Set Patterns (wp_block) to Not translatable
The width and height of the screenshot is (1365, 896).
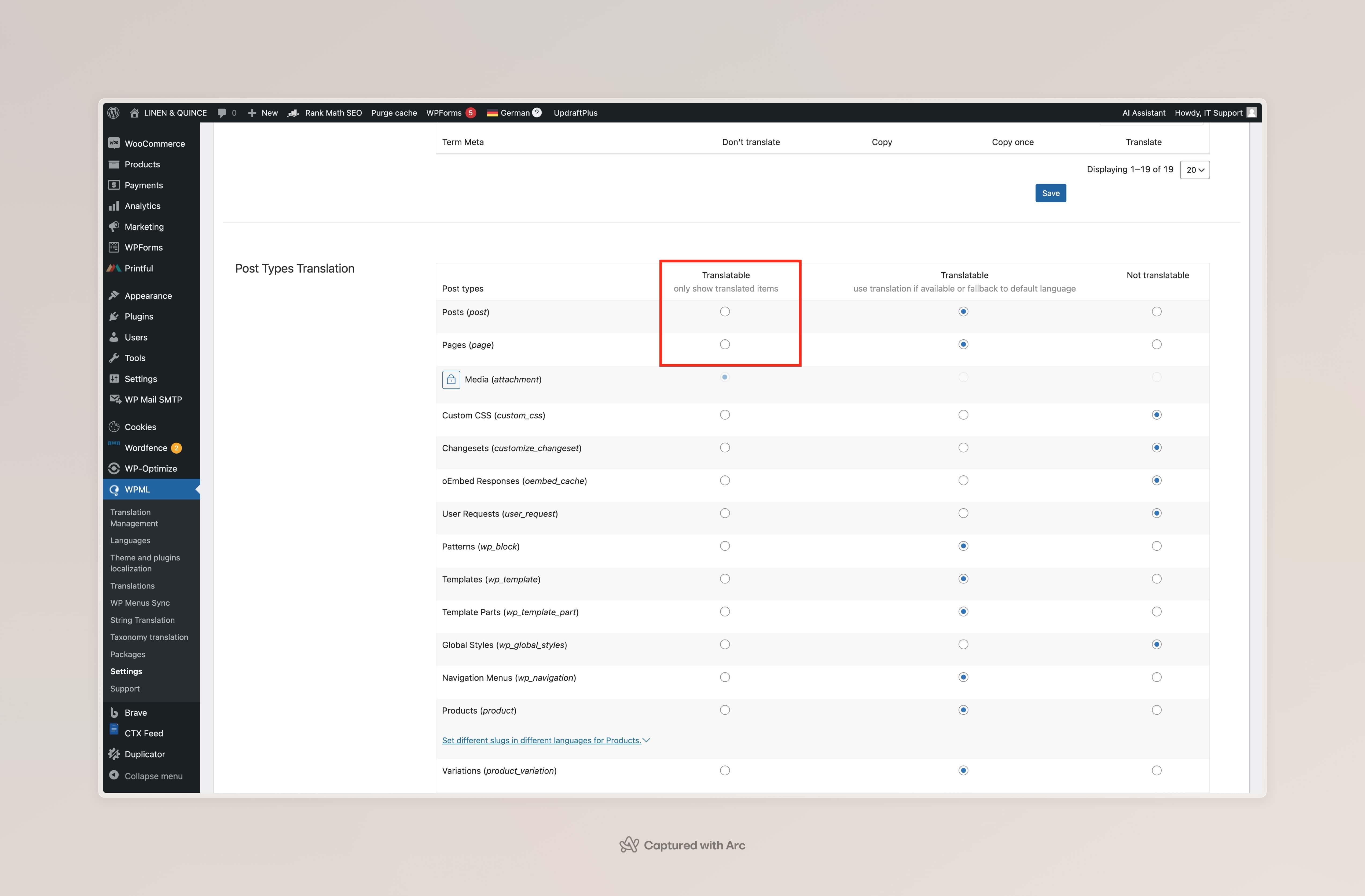tap(1157, 546)
